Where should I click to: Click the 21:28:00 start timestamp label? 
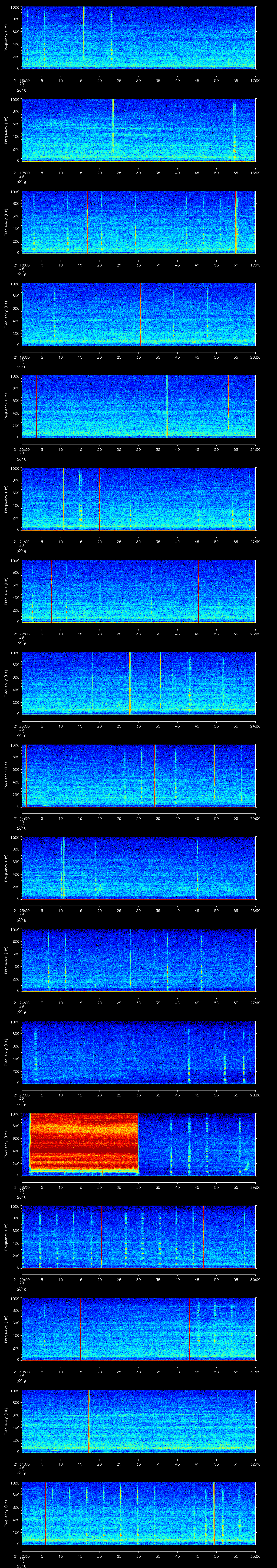coord(21,1187)
